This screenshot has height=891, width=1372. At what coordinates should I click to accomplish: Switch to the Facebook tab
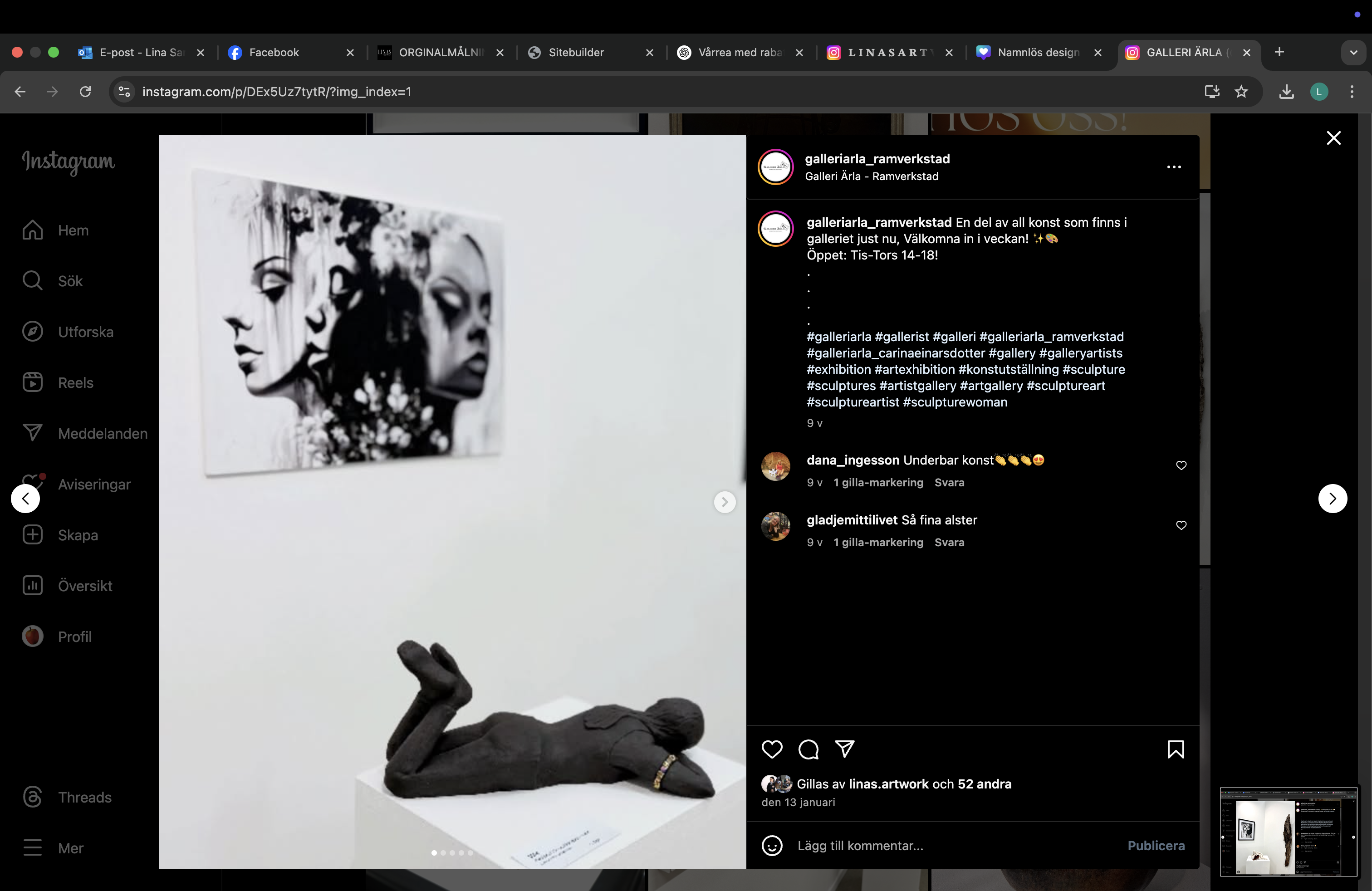tap(291, 53)
